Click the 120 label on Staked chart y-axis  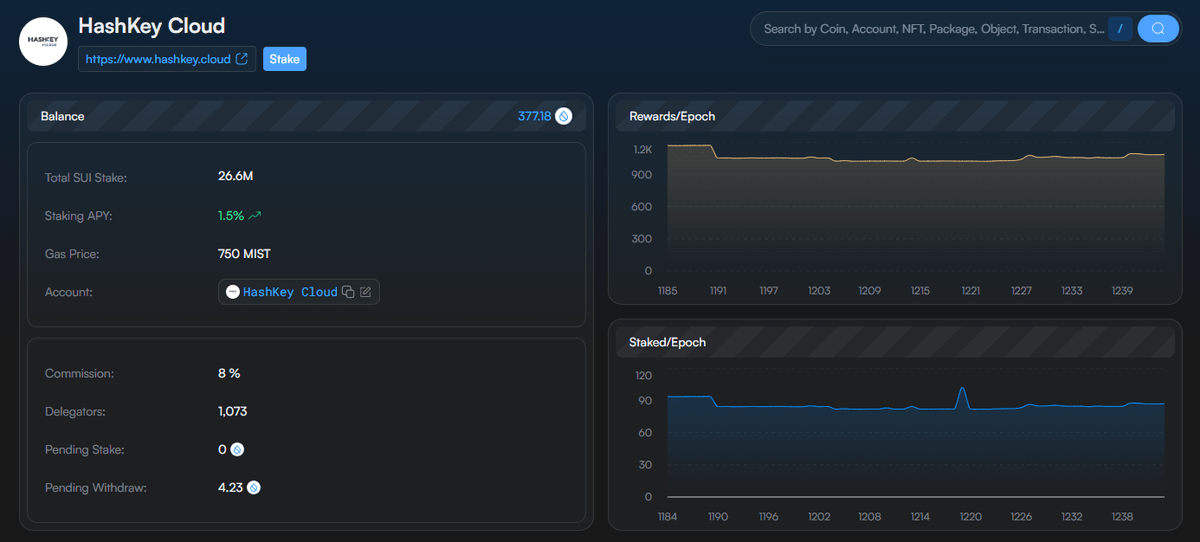point(643,376)
